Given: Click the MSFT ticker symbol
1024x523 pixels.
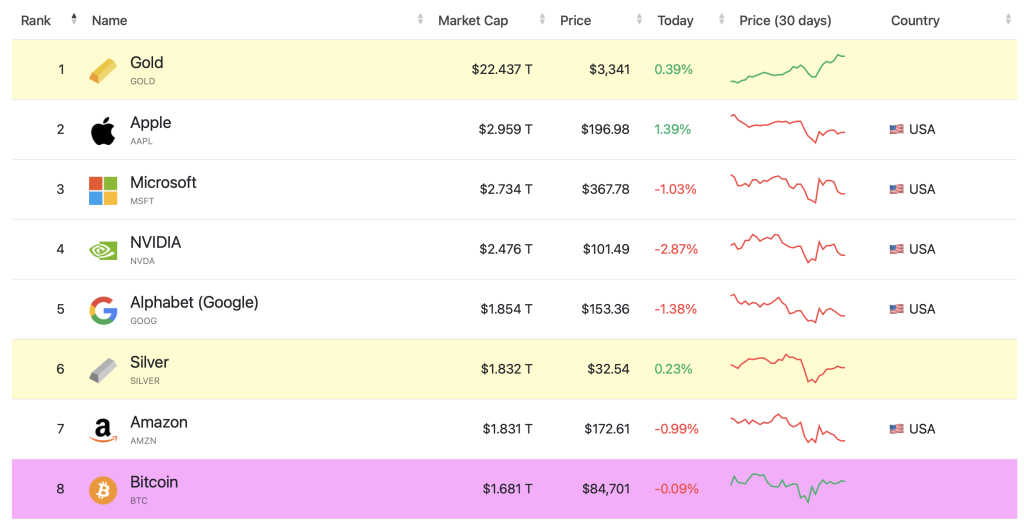Looking at the screenshot, I should pyautogui.click(x=142, y=201).
